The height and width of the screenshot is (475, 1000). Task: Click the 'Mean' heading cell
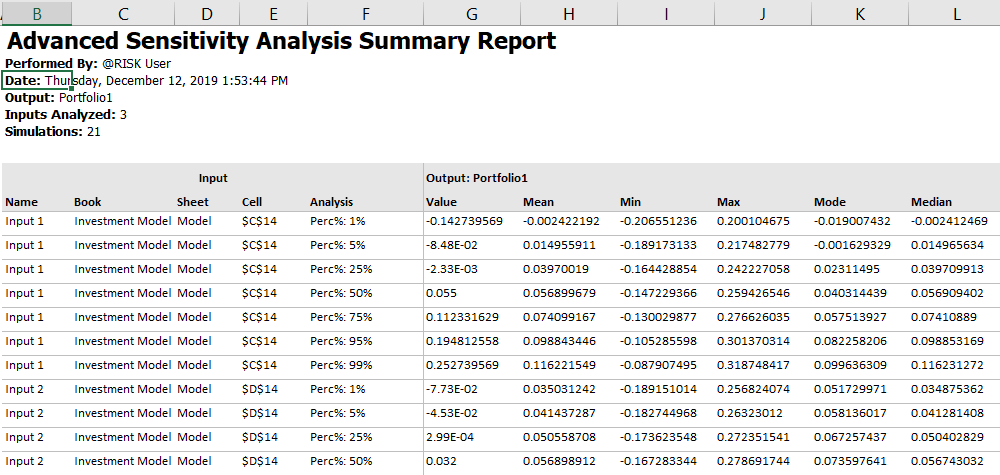538,202
